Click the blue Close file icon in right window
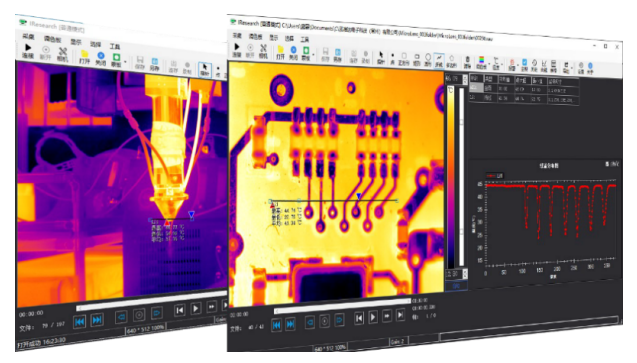The width and height of the screenshot is (637, 363). pos(293,52)
